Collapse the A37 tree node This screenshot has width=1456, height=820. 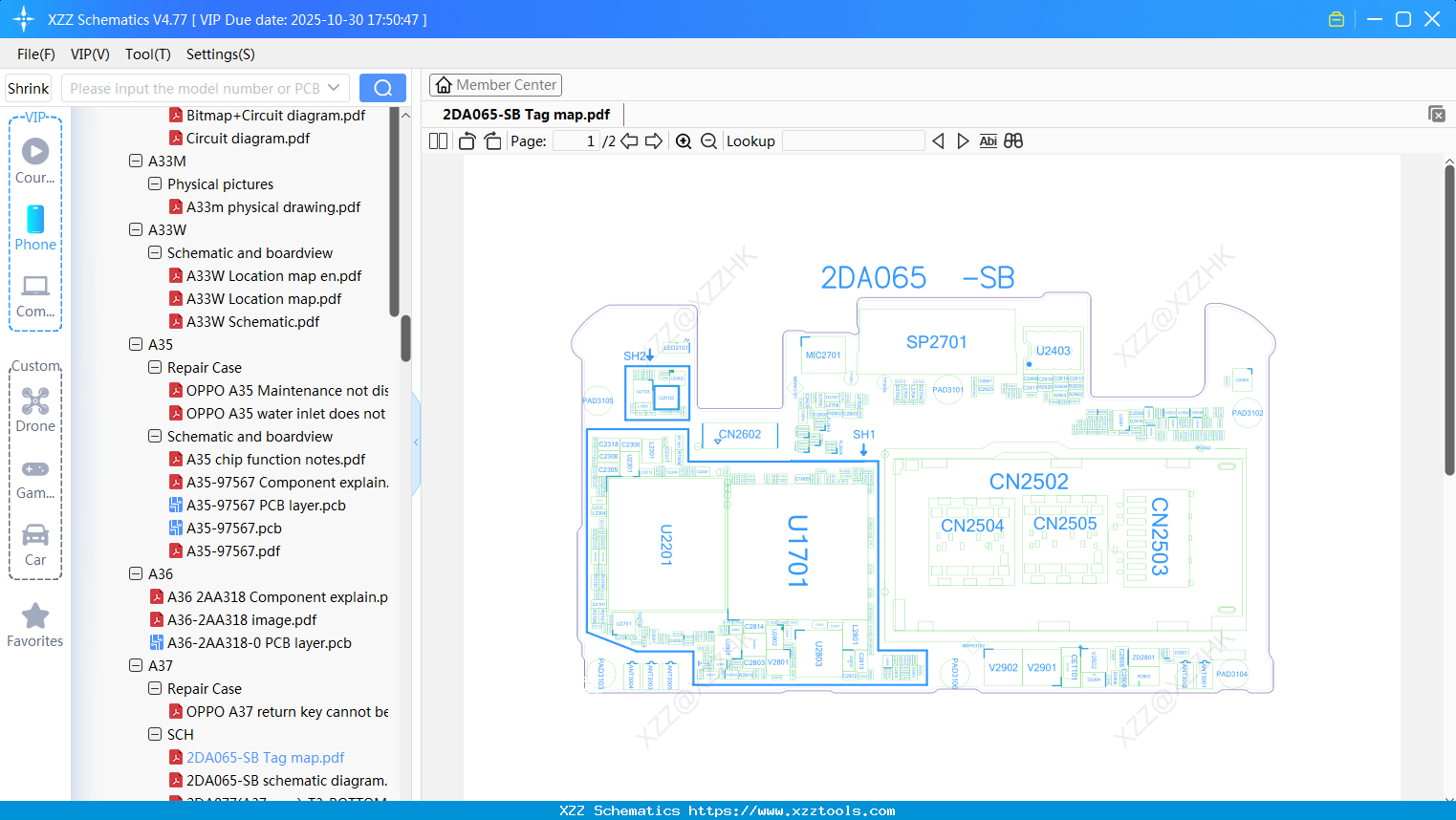pos(136,665)
